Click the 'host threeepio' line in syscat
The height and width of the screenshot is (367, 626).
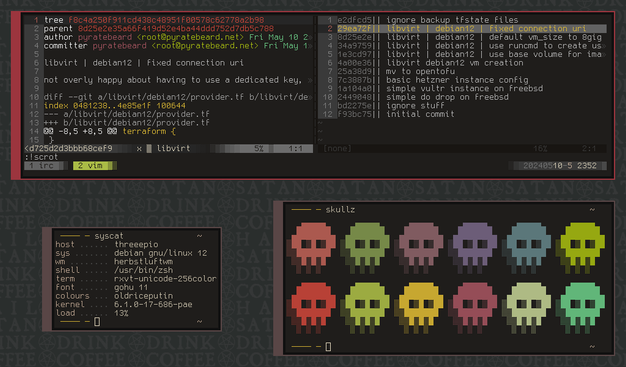(x=107, y=244)
